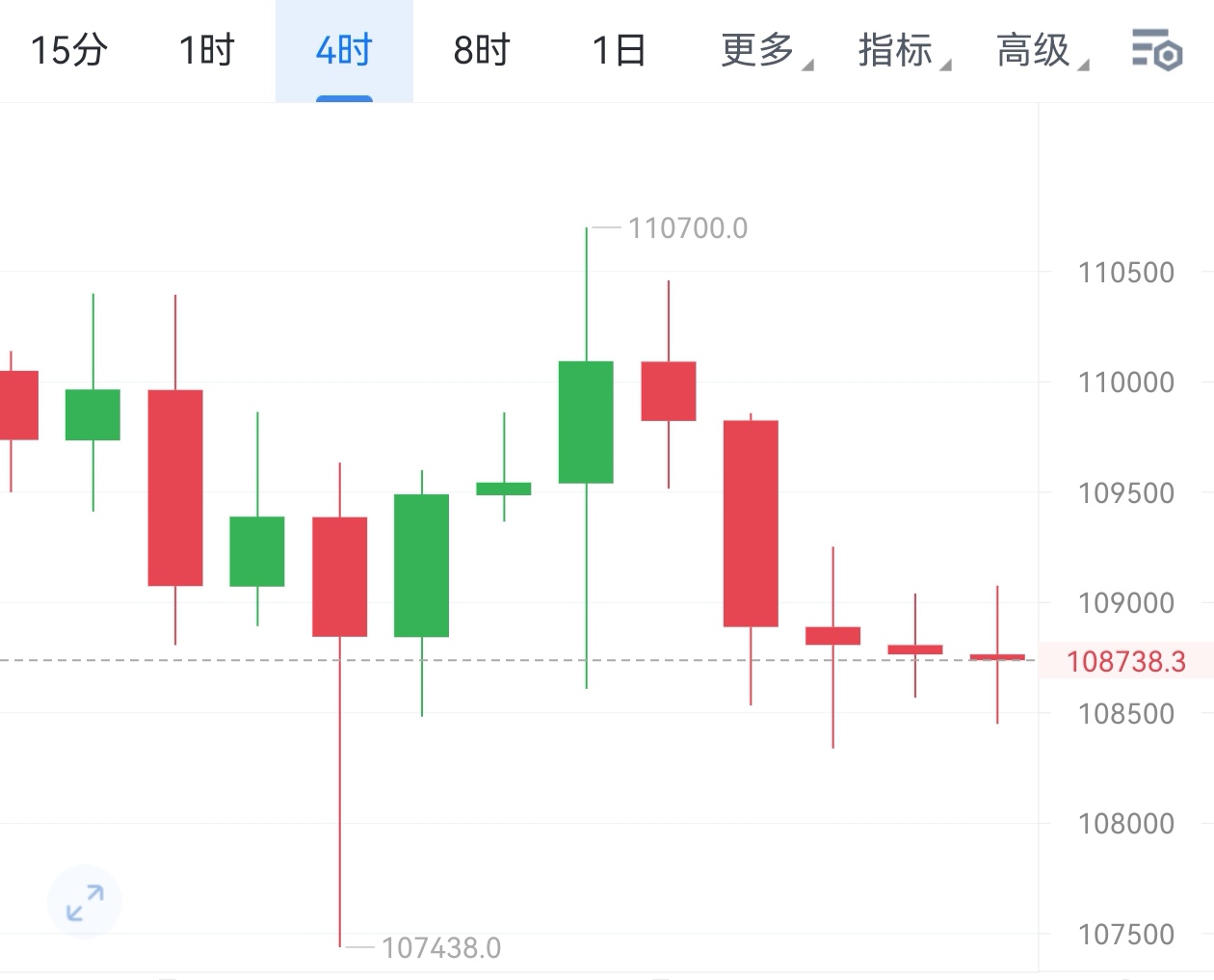Click the 108000 price axis label
1214x980 pixels.
(x=1126, y=824)
